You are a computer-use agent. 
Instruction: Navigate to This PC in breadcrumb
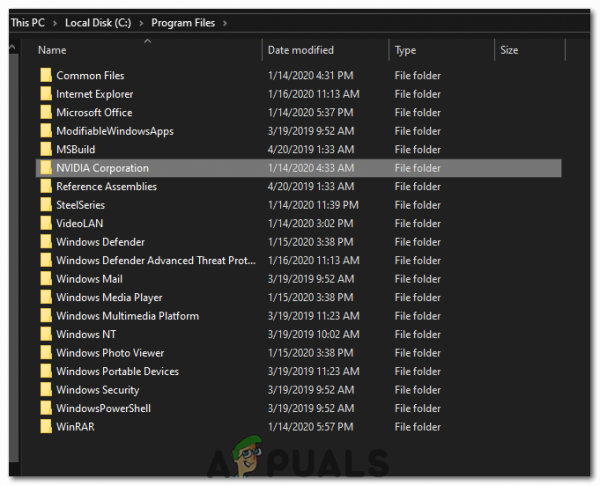pyautogui.click(x=28, y=23)
